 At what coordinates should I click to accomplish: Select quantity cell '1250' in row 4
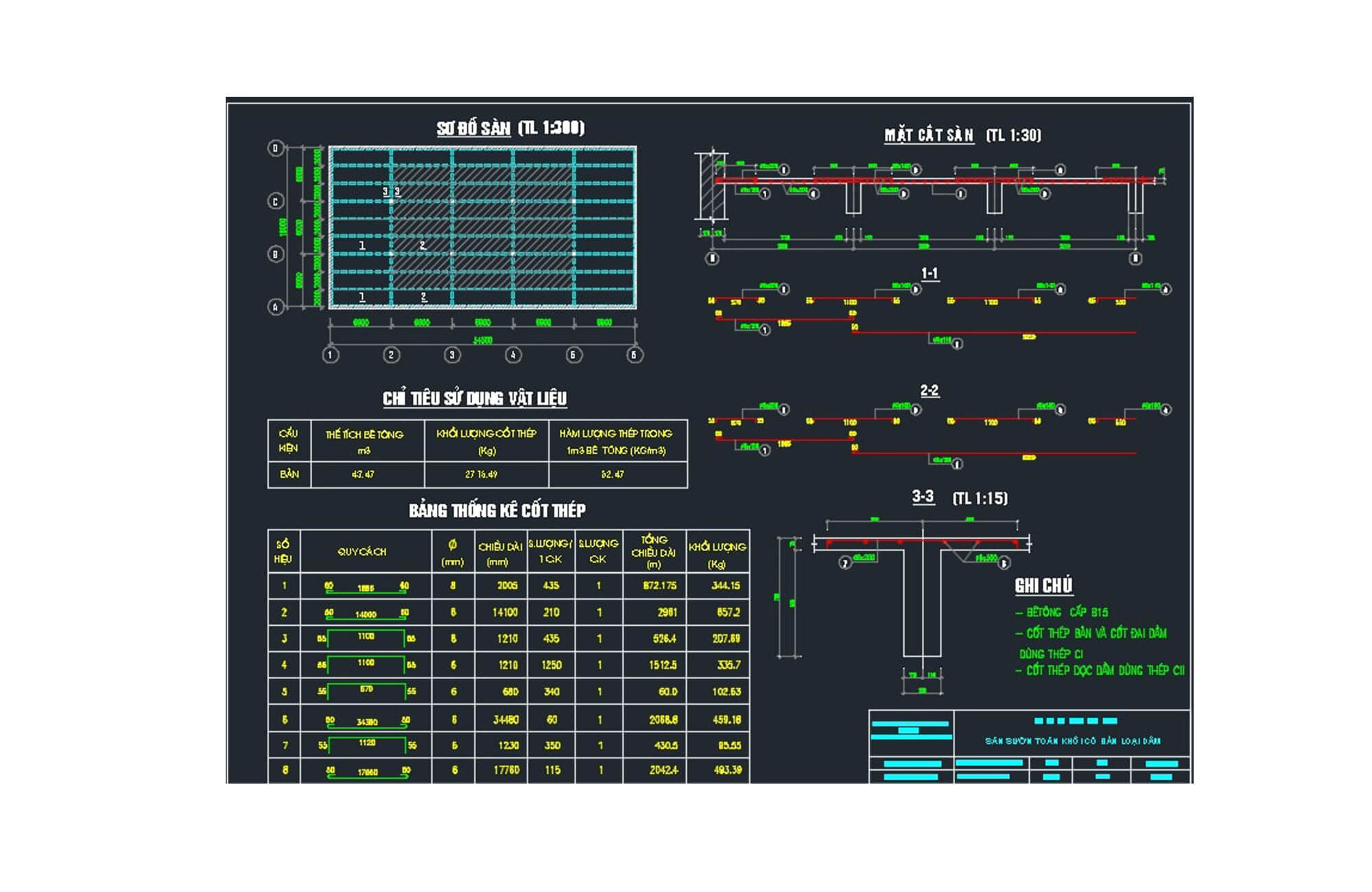point(552,665)
